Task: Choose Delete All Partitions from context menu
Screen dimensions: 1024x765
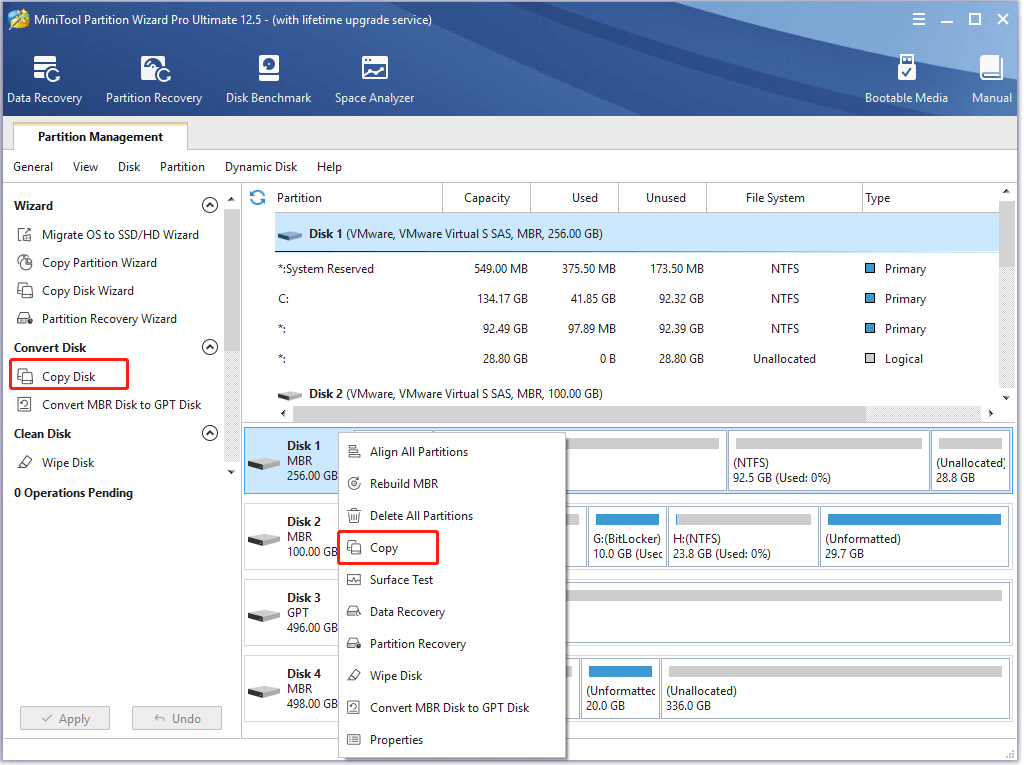Action: tap(452, 515)
